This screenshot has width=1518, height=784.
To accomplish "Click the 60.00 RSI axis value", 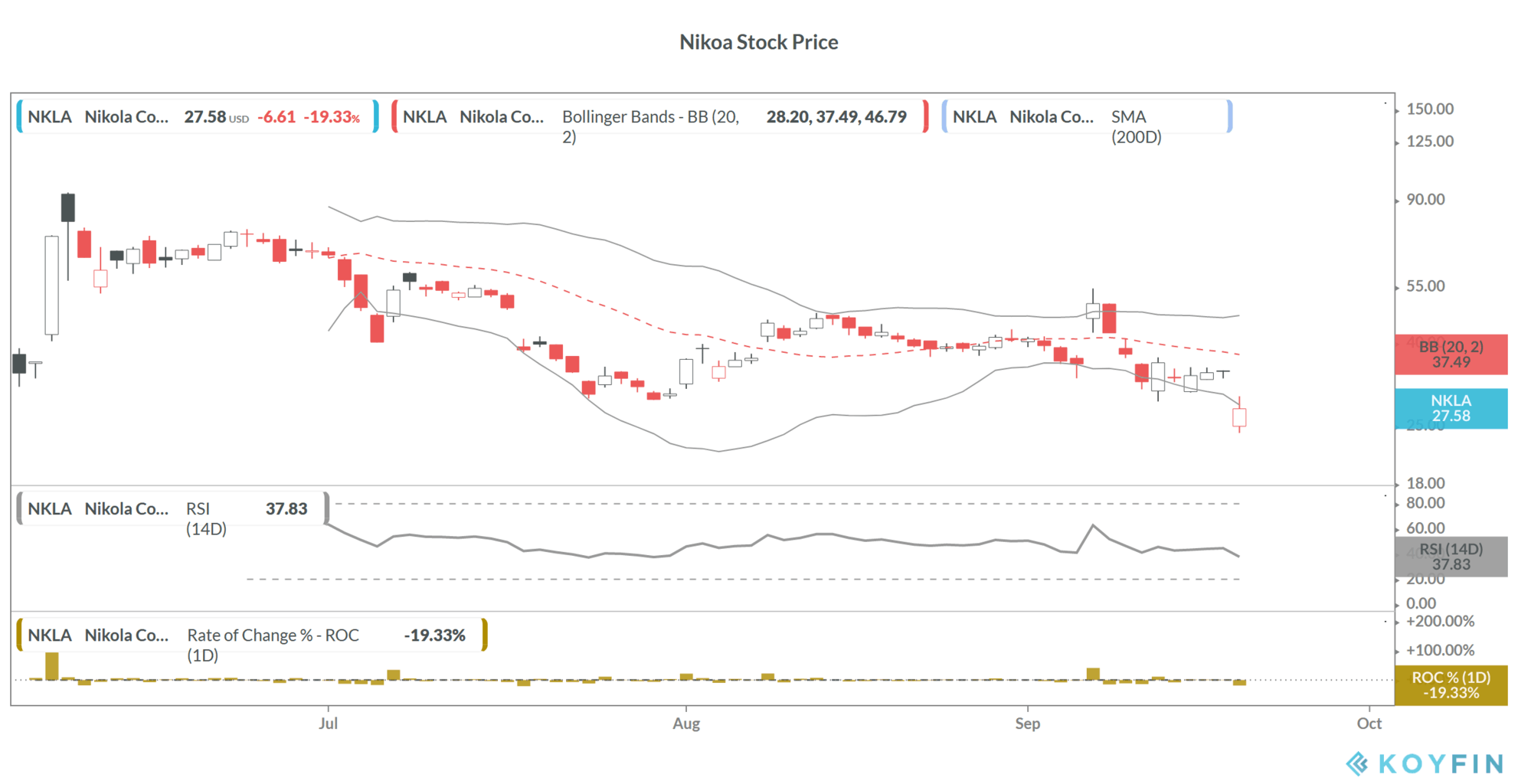I will (x=1425, y=528).
